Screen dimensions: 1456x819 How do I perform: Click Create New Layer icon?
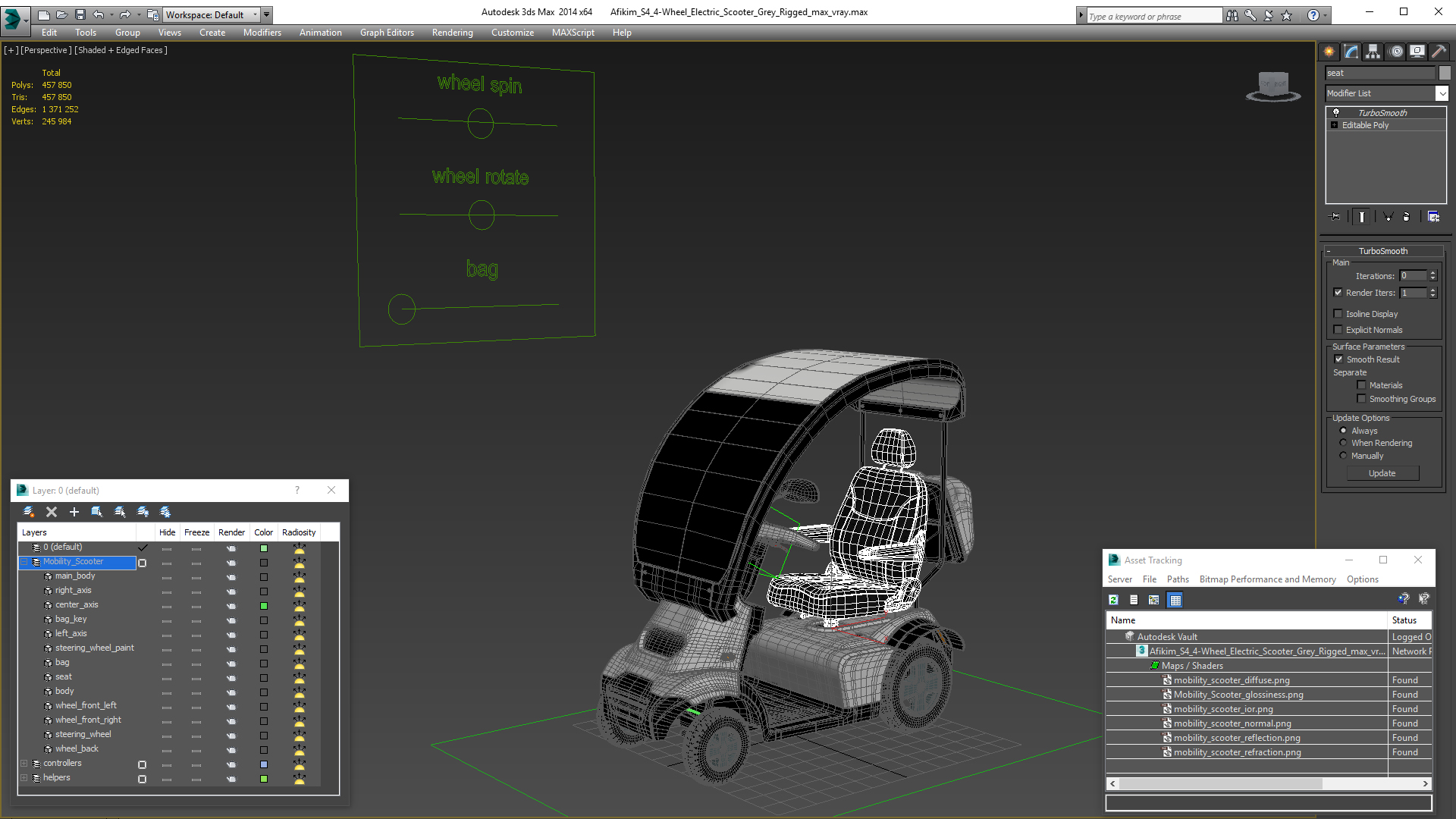29,512
